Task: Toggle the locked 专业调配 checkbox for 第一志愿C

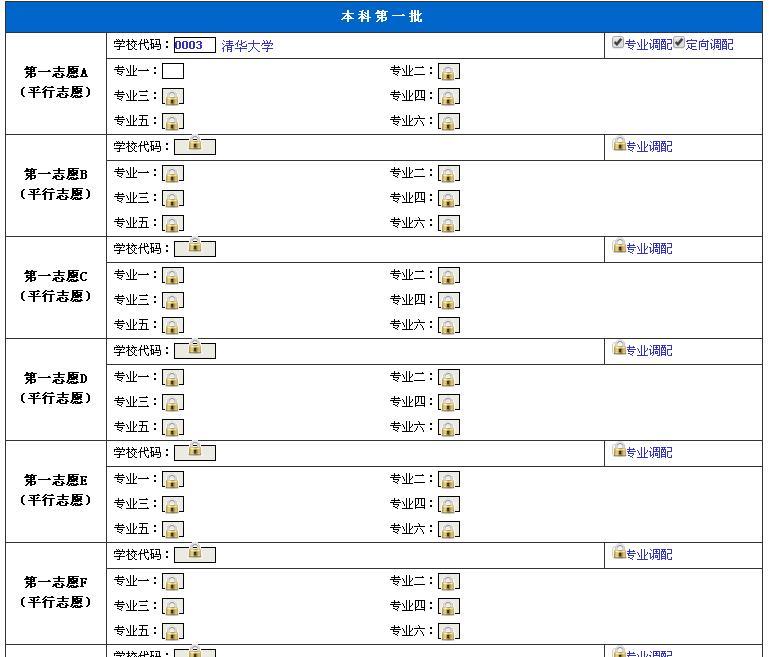Action: coord(619,246)
